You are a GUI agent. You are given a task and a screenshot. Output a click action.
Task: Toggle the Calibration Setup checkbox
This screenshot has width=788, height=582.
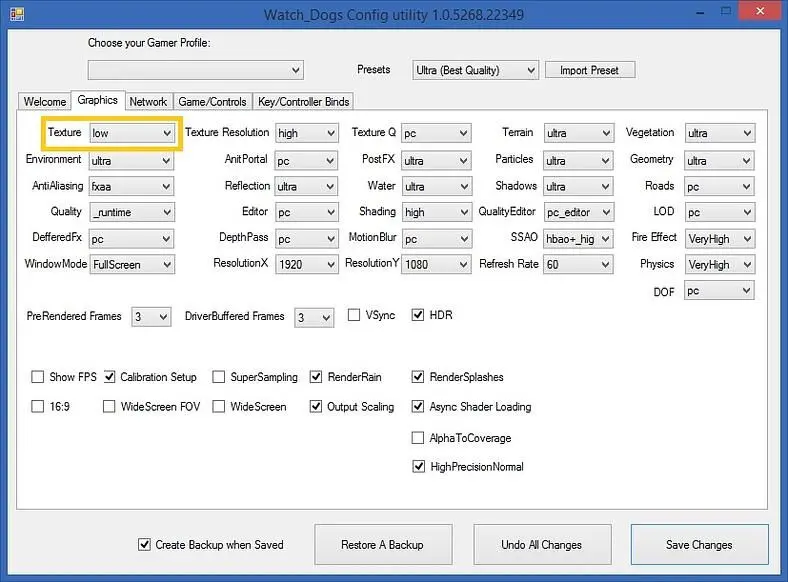(x=109, y=377)
